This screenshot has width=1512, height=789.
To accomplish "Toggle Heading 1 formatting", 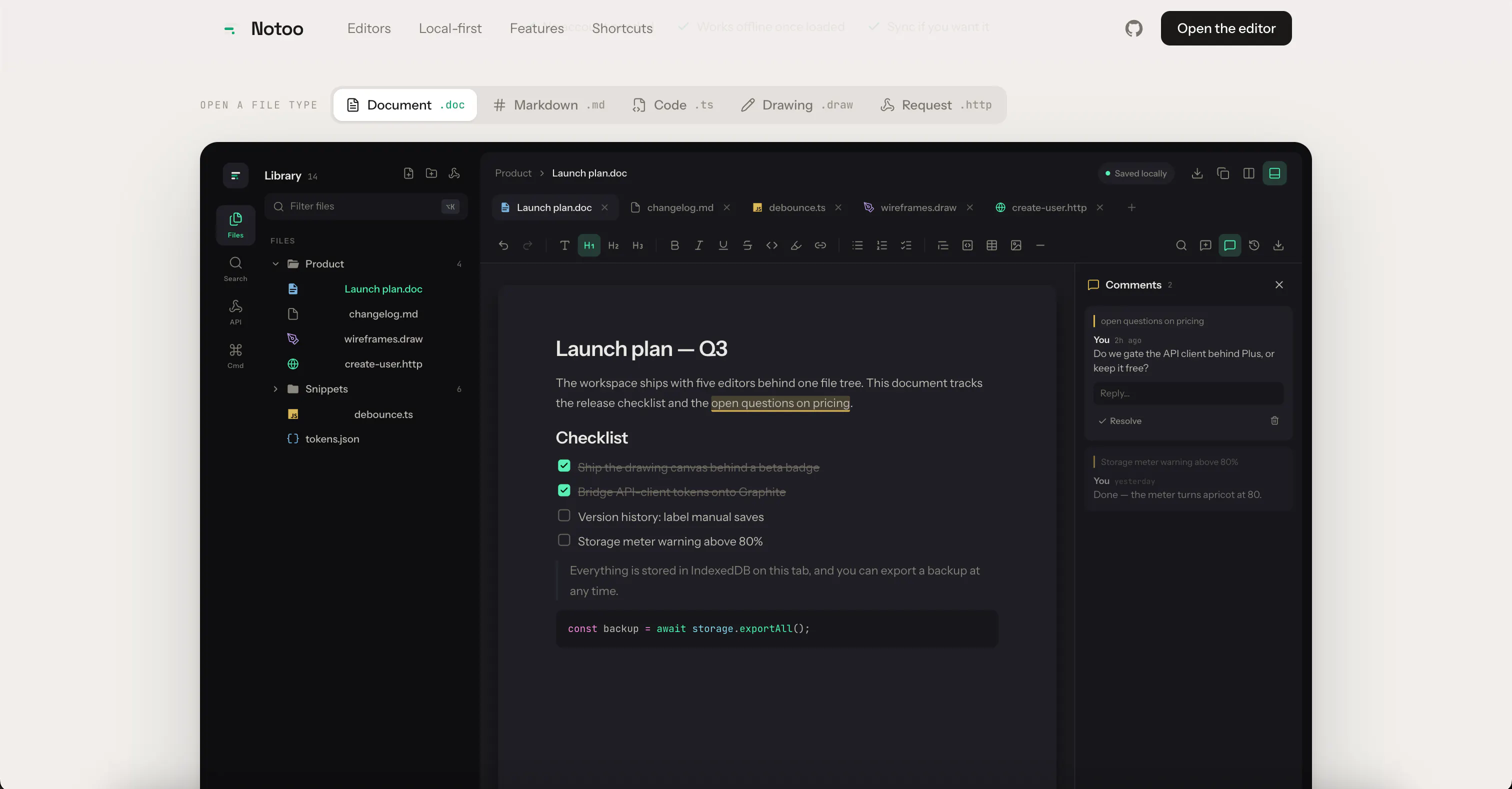I will [588, 245].
